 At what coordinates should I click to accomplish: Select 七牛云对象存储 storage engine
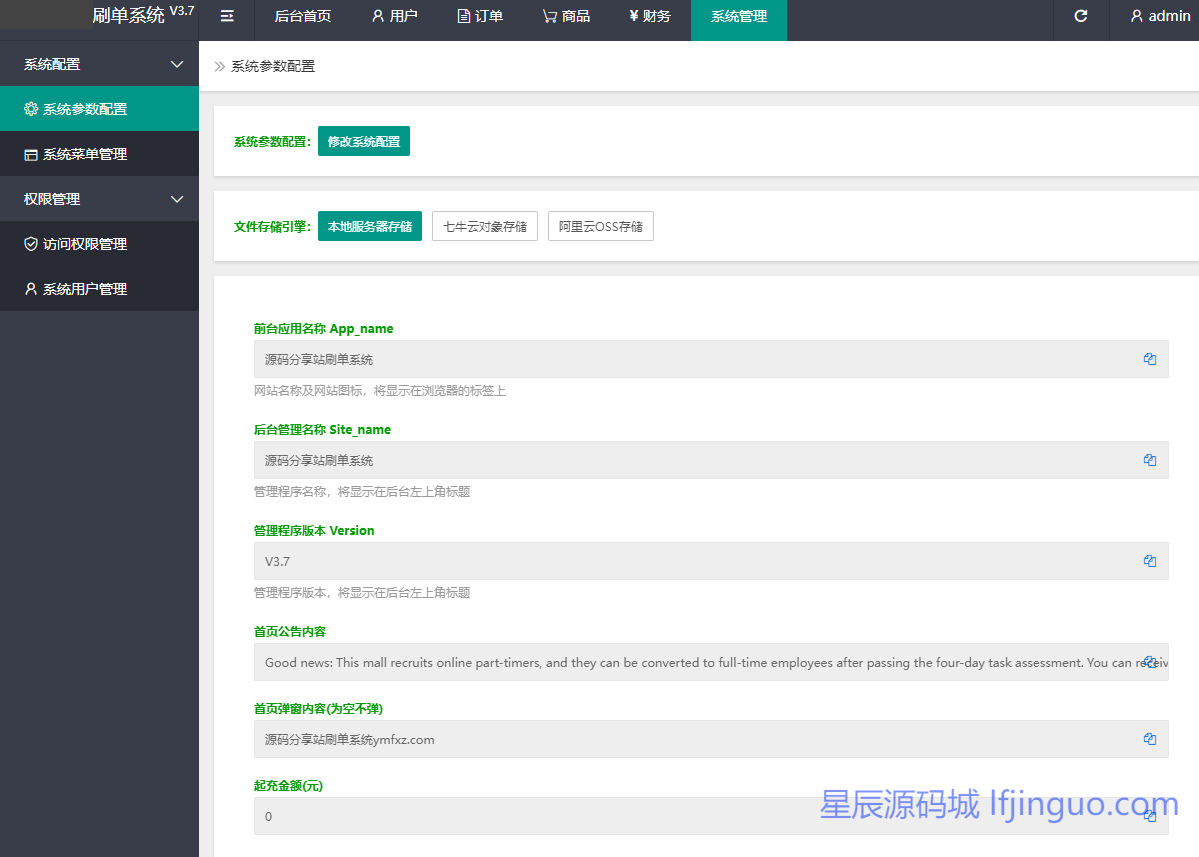tap(485, 226)
